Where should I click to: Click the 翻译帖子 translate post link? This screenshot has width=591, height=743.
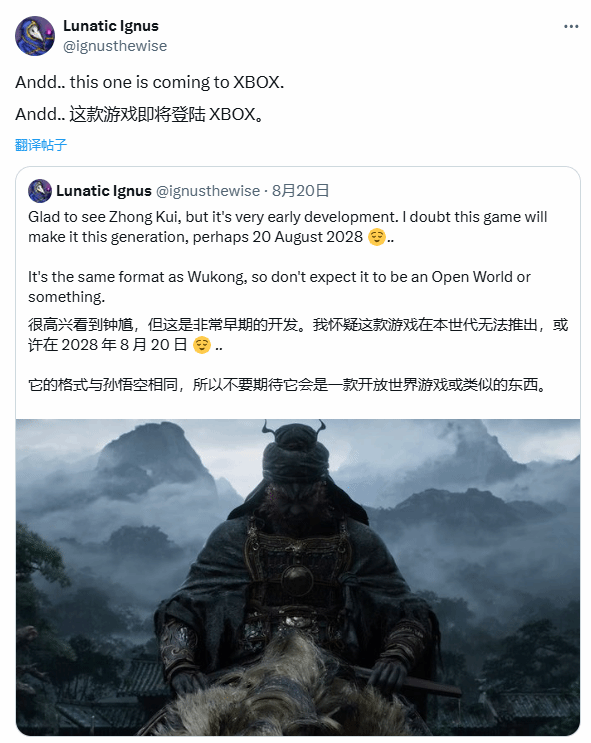click(x=41, y=145)
